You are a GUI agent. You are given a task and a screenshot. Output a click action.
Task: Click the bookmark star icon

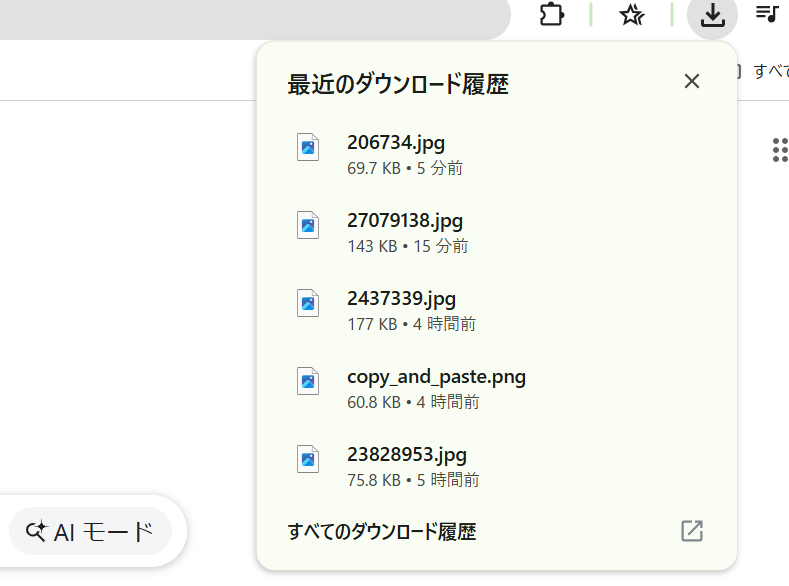click(x=631, y=15)
